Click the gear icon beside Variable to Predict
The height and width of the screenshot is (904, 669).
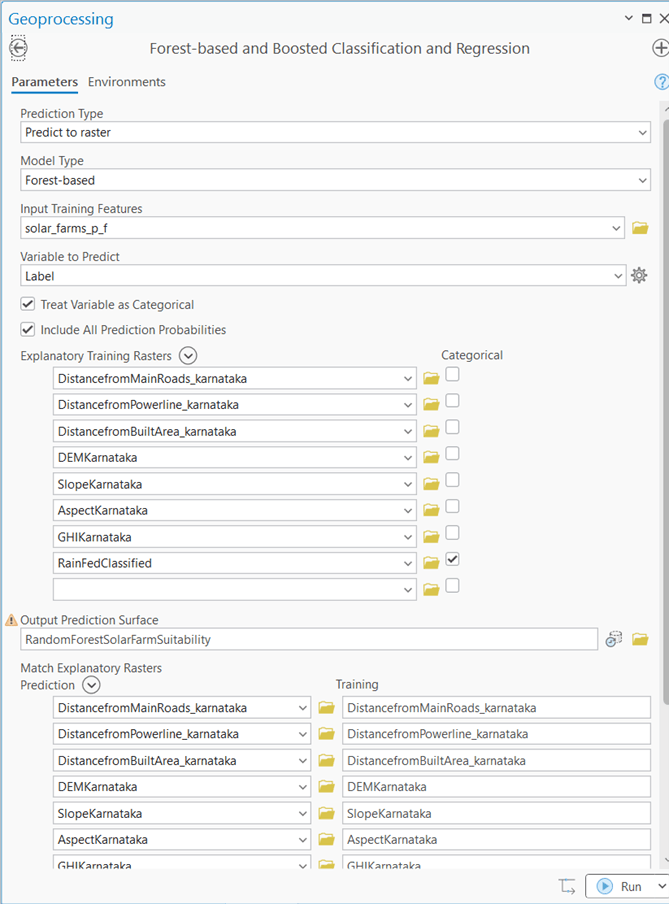639,274
